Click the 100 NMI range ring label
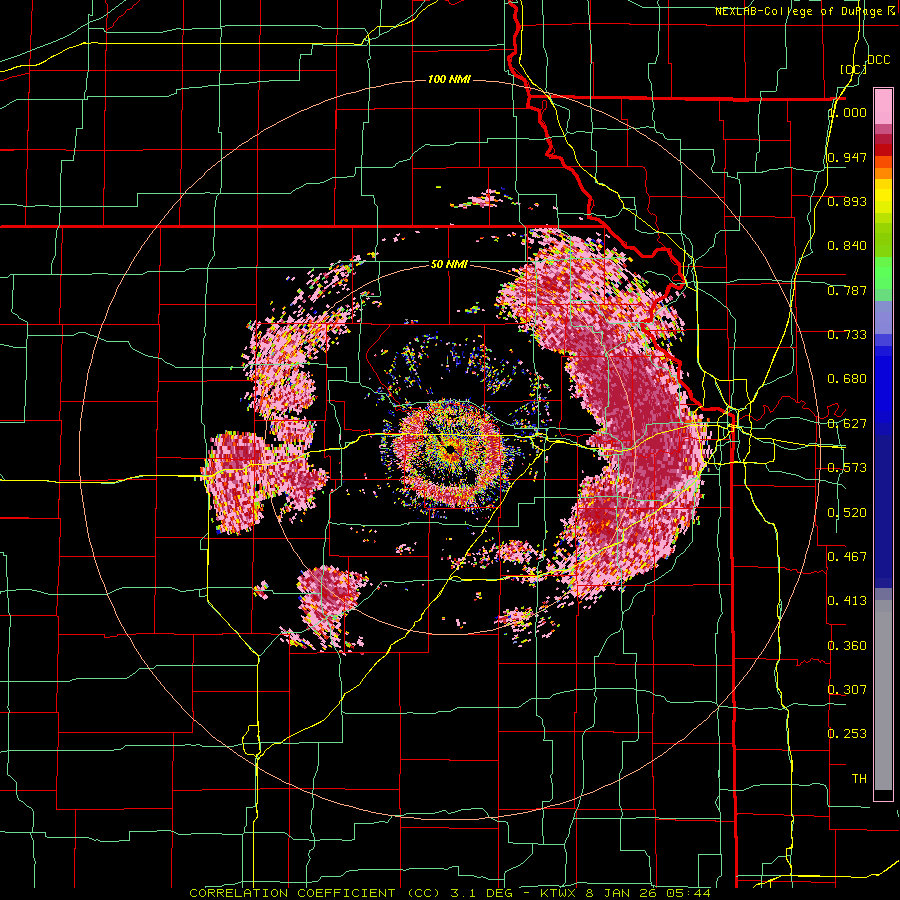The height and width of the screenshot is (900, 900). tap(449, 79)
